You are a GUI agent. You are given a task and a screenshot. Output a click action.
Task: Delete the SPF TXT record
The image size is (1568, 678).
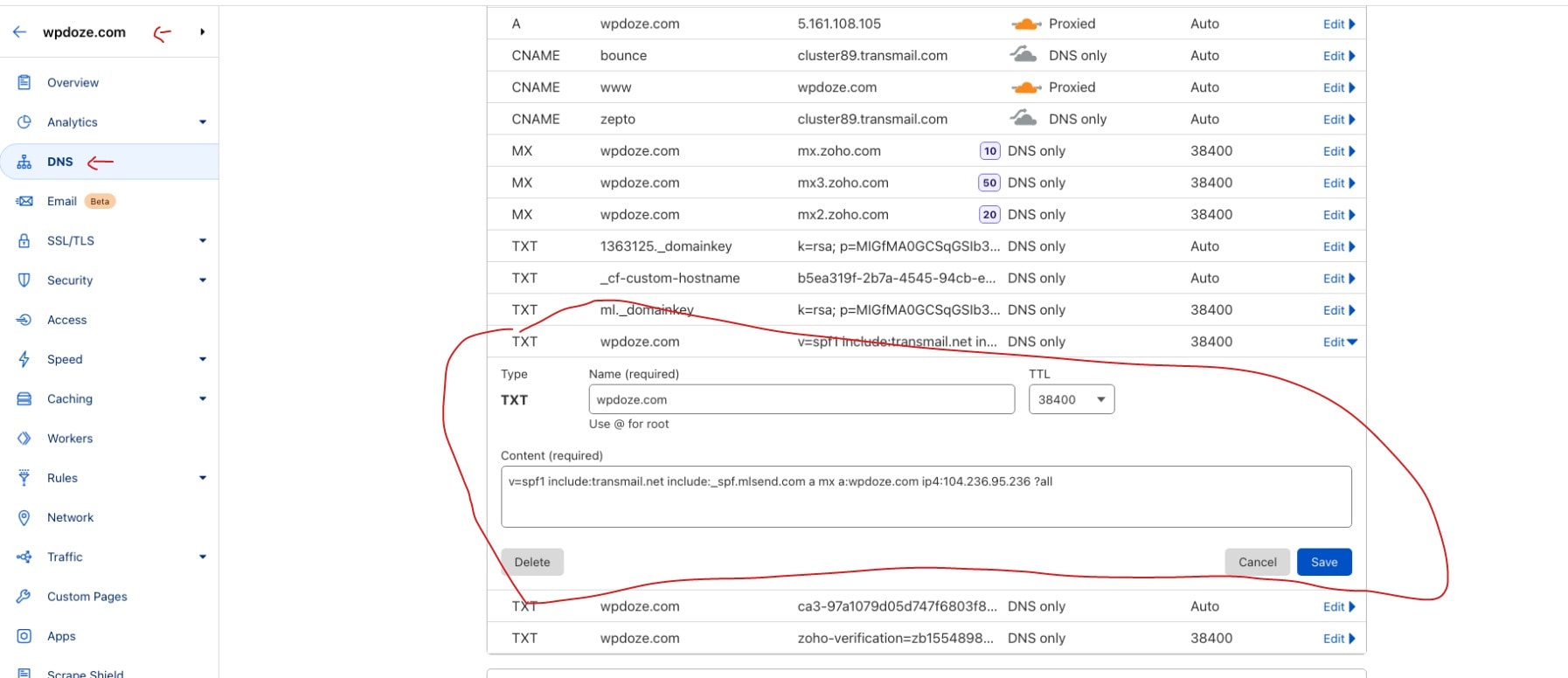531,562
